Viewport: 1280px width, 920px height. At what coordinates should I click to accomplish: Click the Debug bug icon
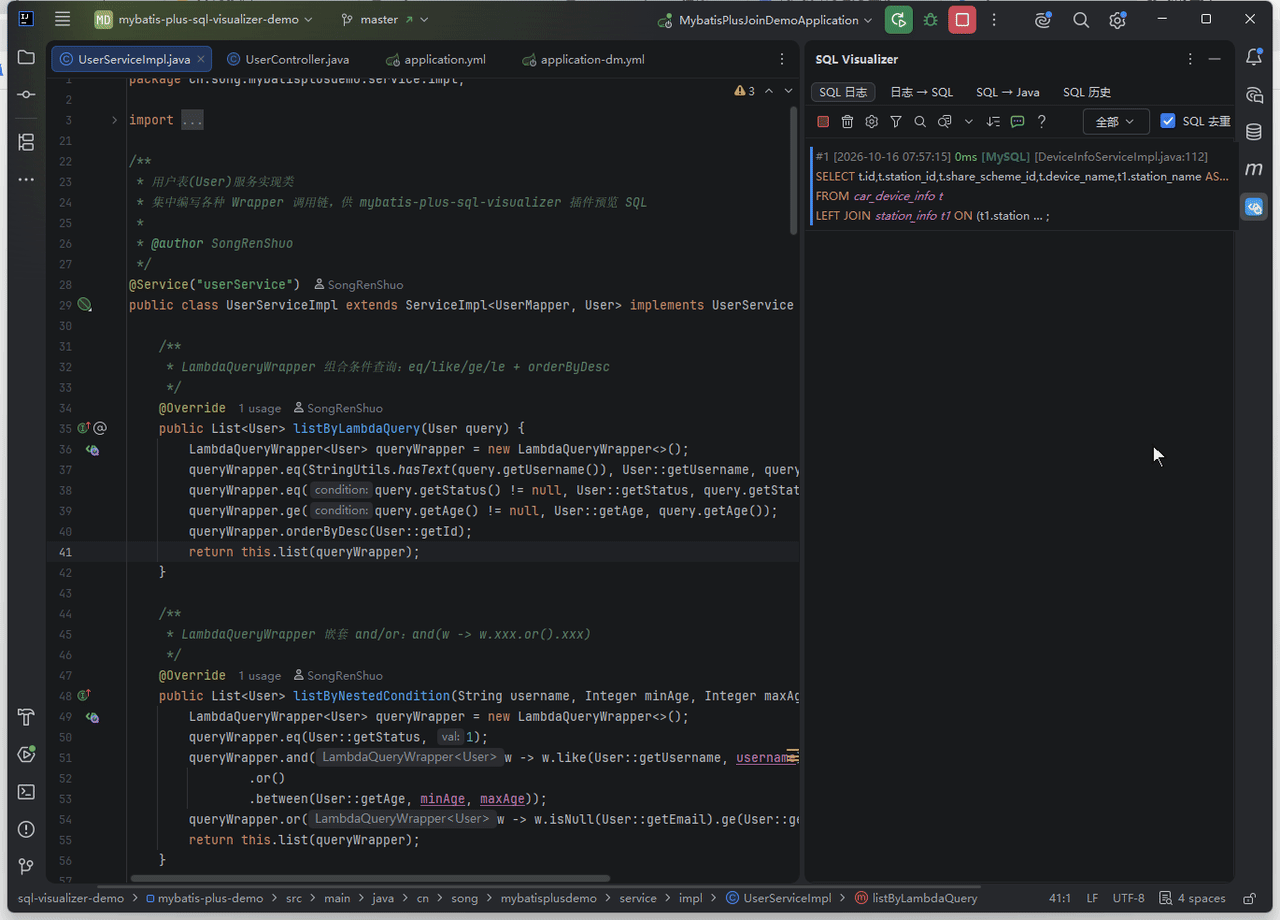point(930,20)
